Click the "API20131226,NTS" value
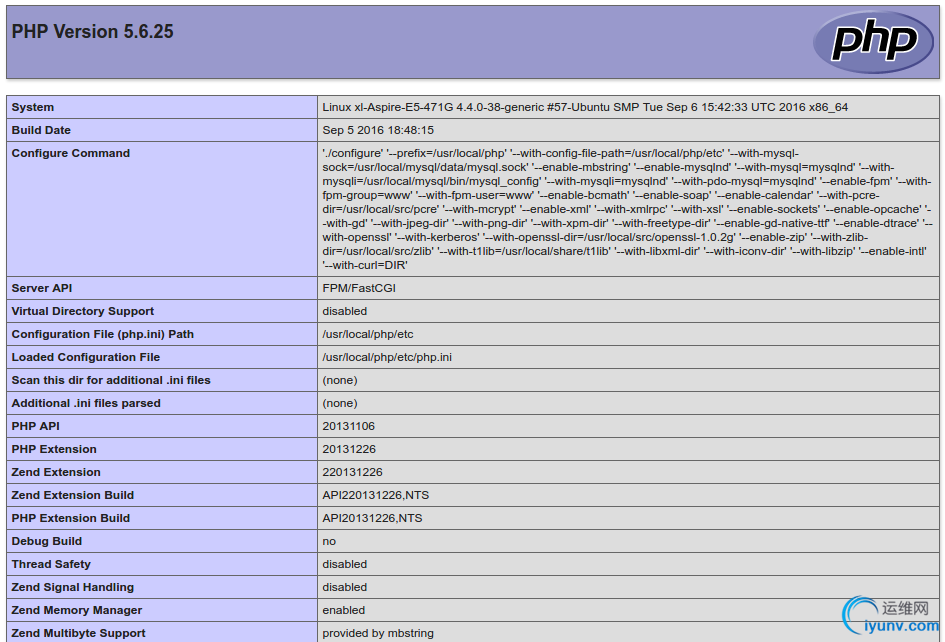The image size is (945, 642). pyautogui.click(x=372, y=518)
